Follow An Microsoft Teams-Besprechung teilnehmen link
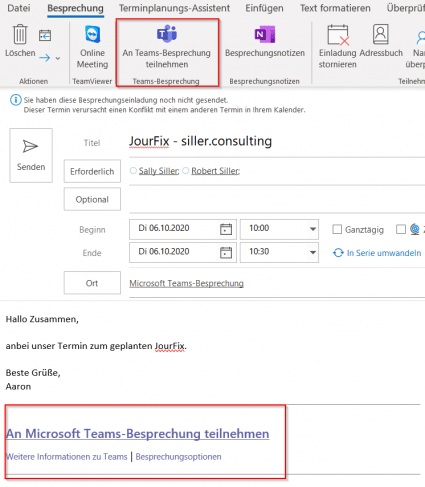The width and height of the screenshot is (425, 487). pos(138,434)
